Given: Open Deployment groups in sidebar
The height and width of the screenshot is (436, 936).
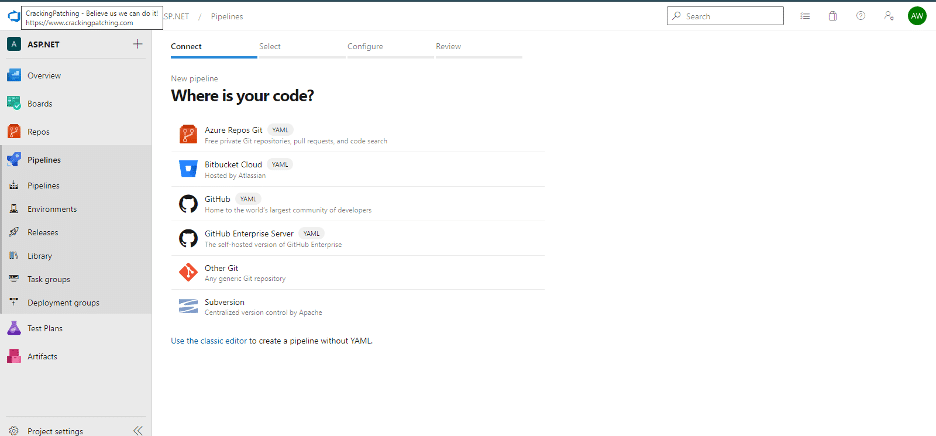Looking at the screenshot, I should pos(63,302).
